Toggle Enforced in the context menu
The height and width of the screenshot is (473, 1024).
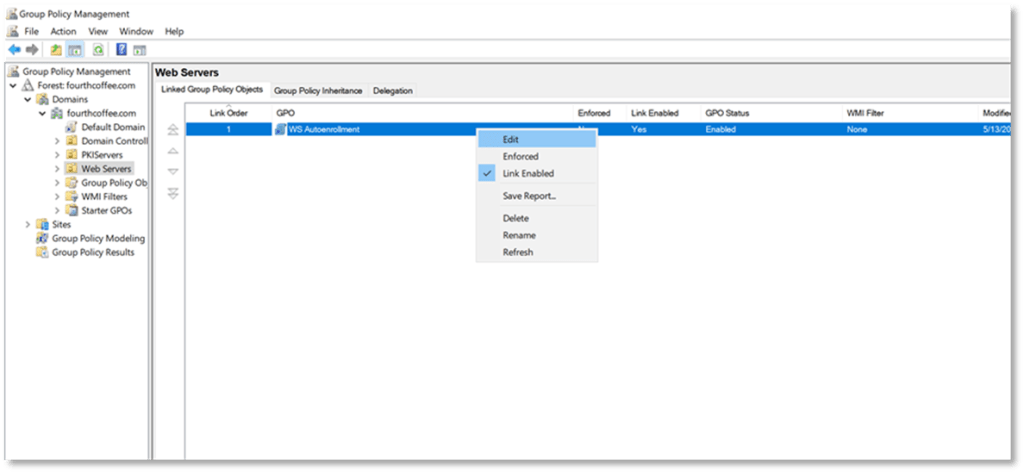(x=520, y=157)
